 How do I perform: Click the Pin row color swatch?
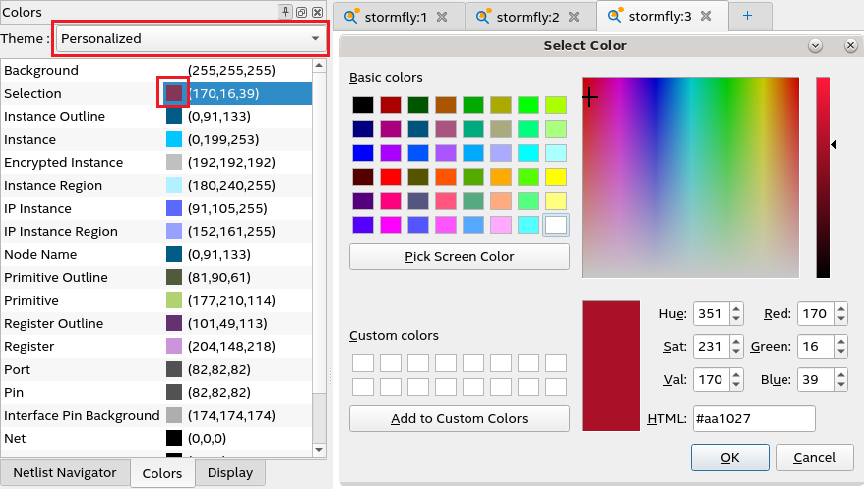point(174,393)
